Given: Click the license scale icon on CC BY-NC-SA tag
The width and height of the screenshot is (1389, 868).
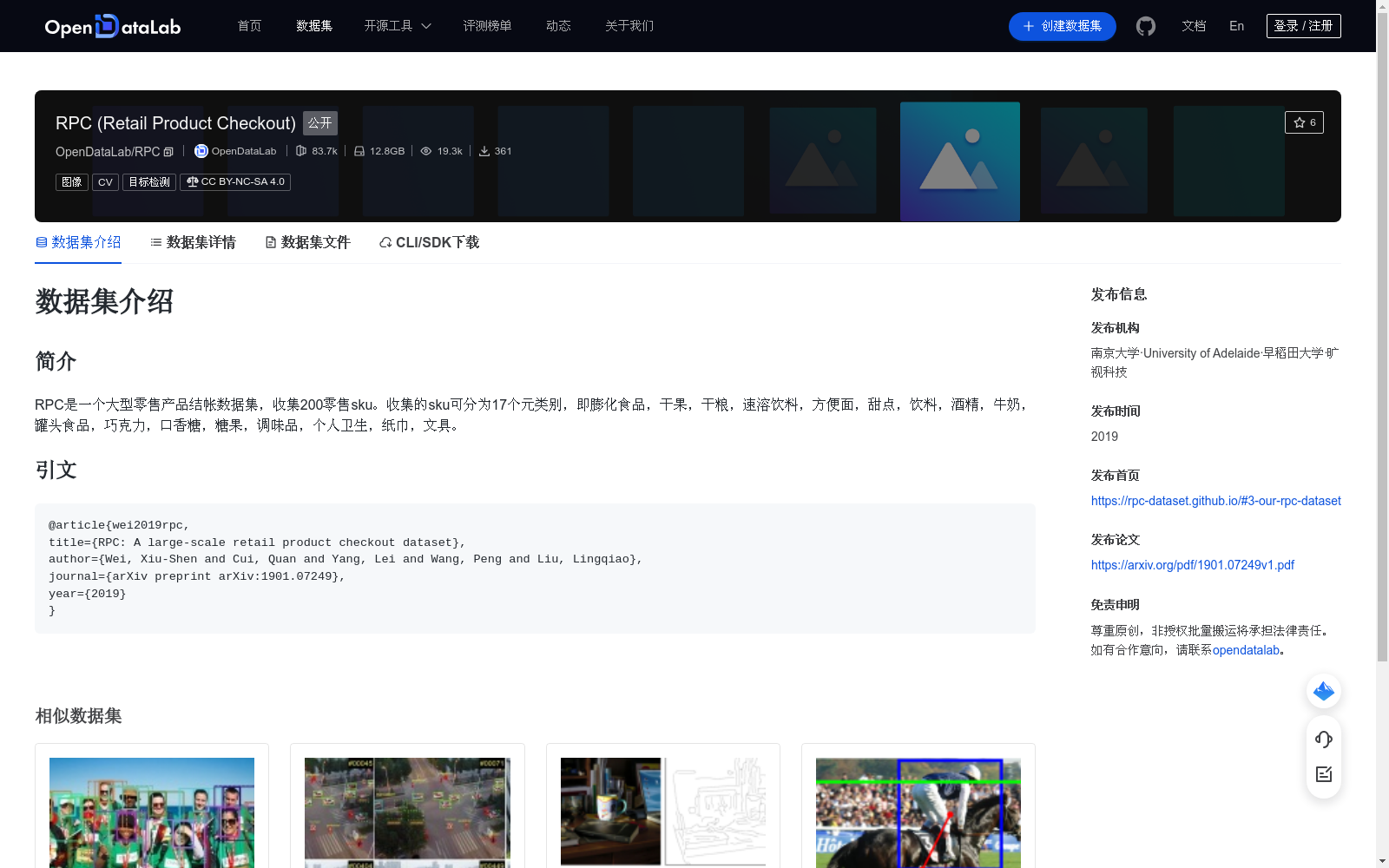Looking at the screenshot, I should 192,181.
